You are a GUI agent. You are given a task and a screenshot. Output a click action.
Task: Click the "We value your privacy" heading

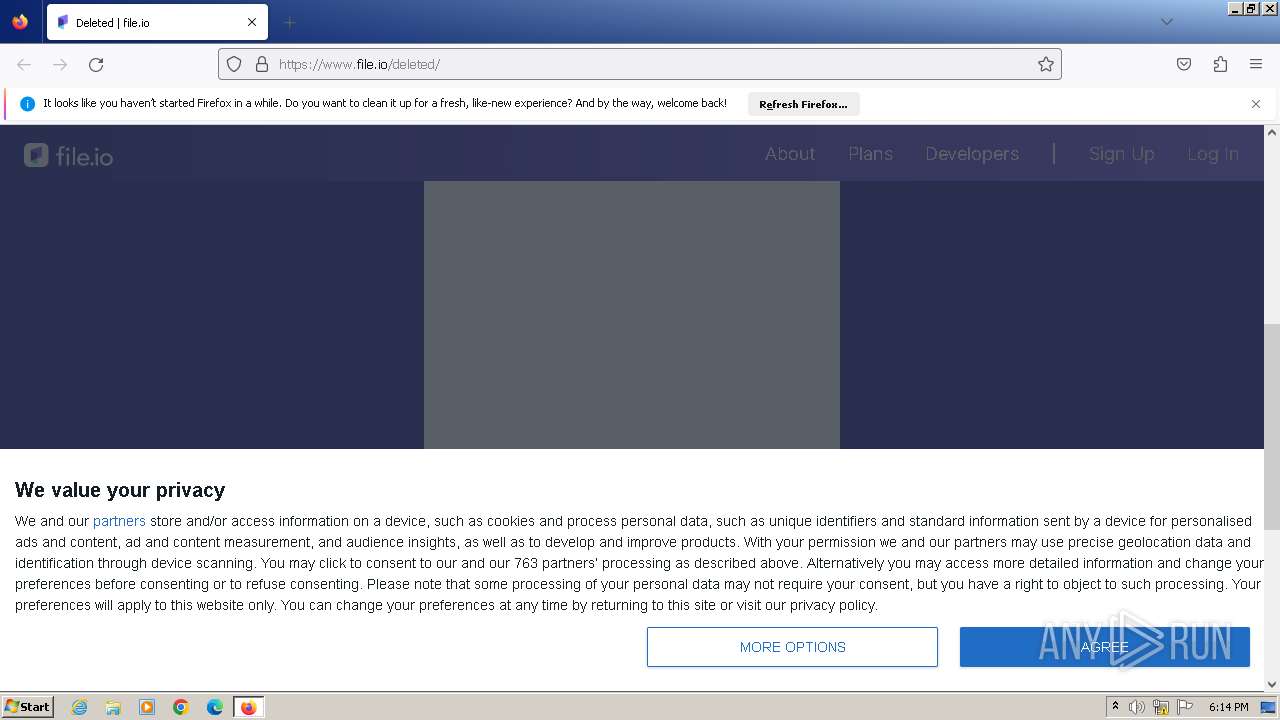pyautogui.click(x=120, y=490)
